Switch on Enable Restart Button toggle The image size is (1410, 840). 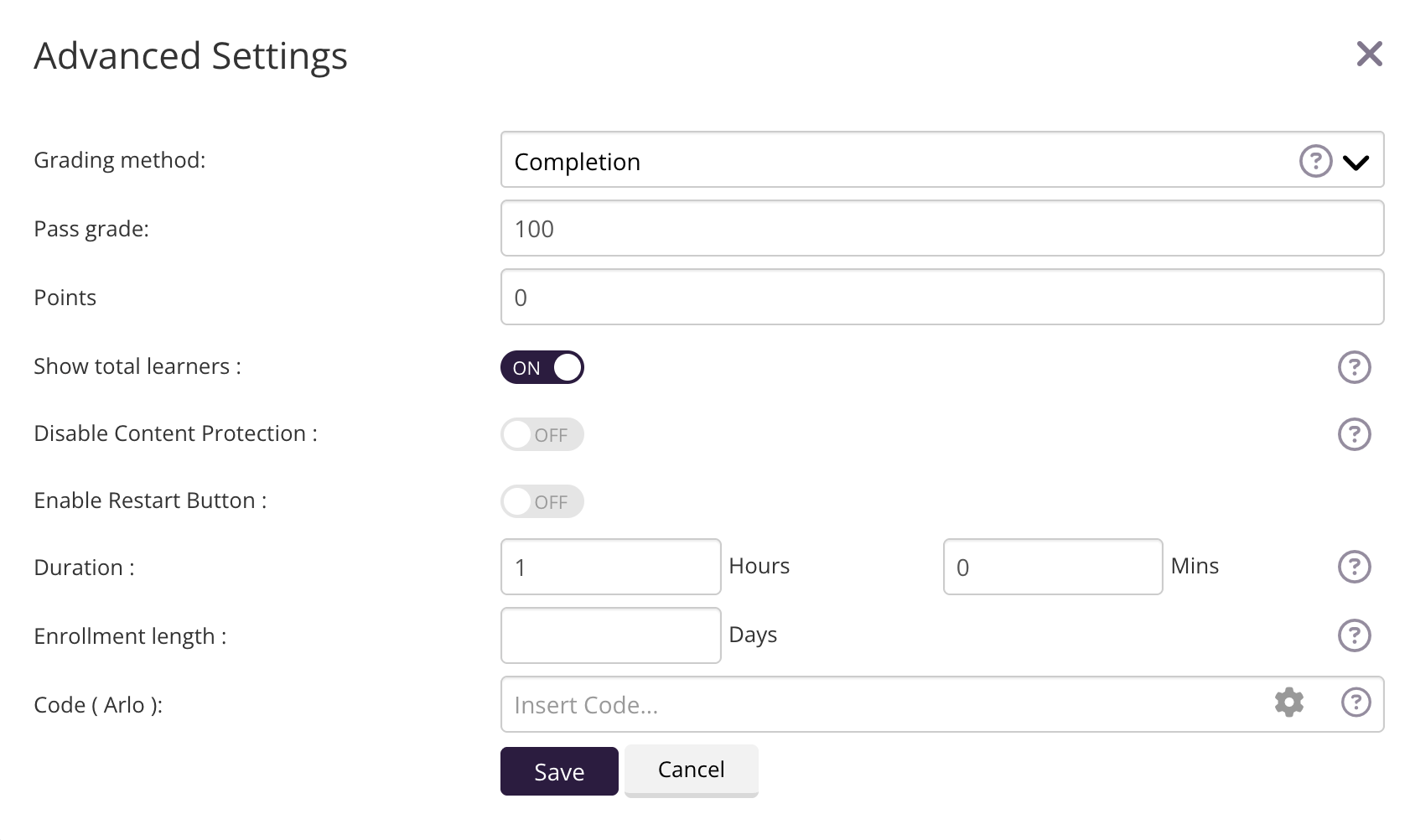pyautogui.click(x=542, y=501)
